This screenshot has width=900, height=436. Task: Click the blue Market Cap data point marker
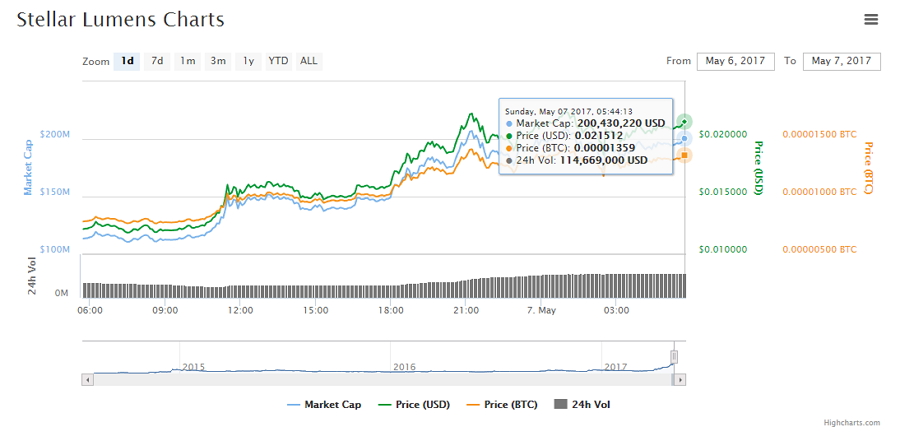click(684, 138)
